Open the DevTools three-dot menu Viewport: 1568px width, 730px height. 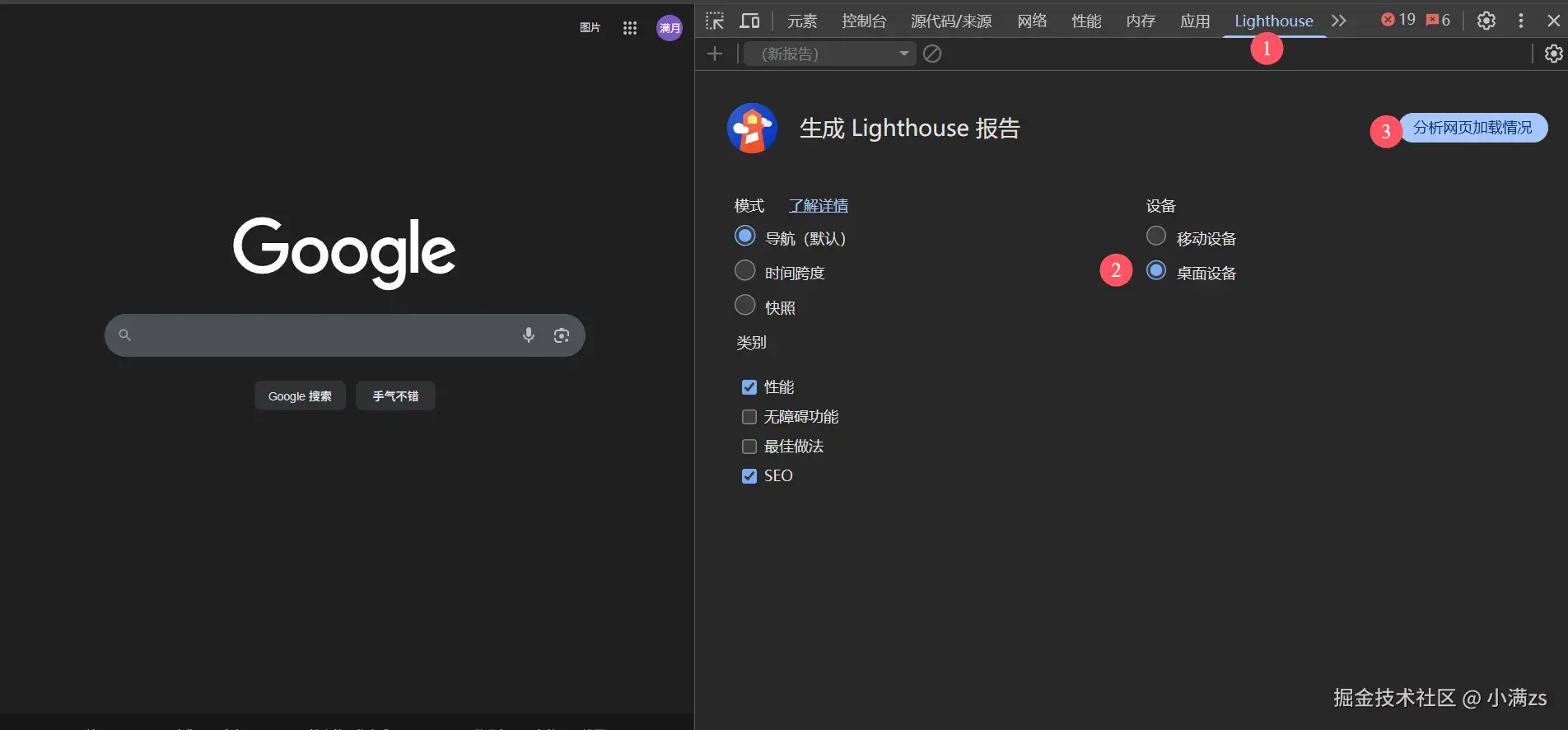coord(1521,21)
